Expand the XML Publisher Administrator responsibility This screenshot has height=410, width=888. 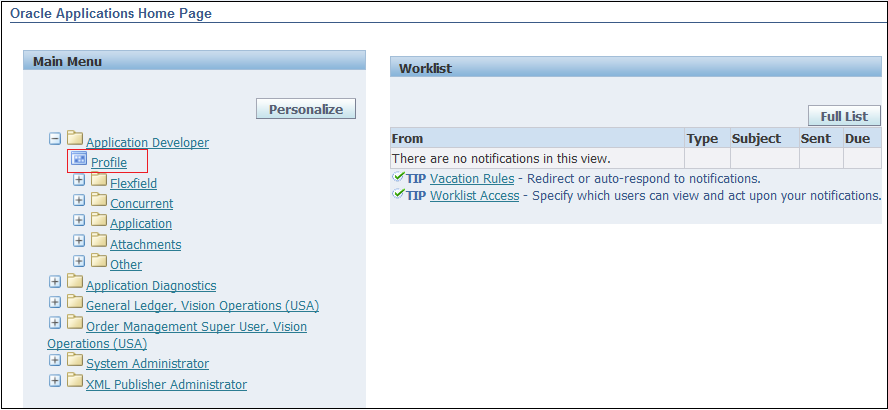click(x=54, y=380)
